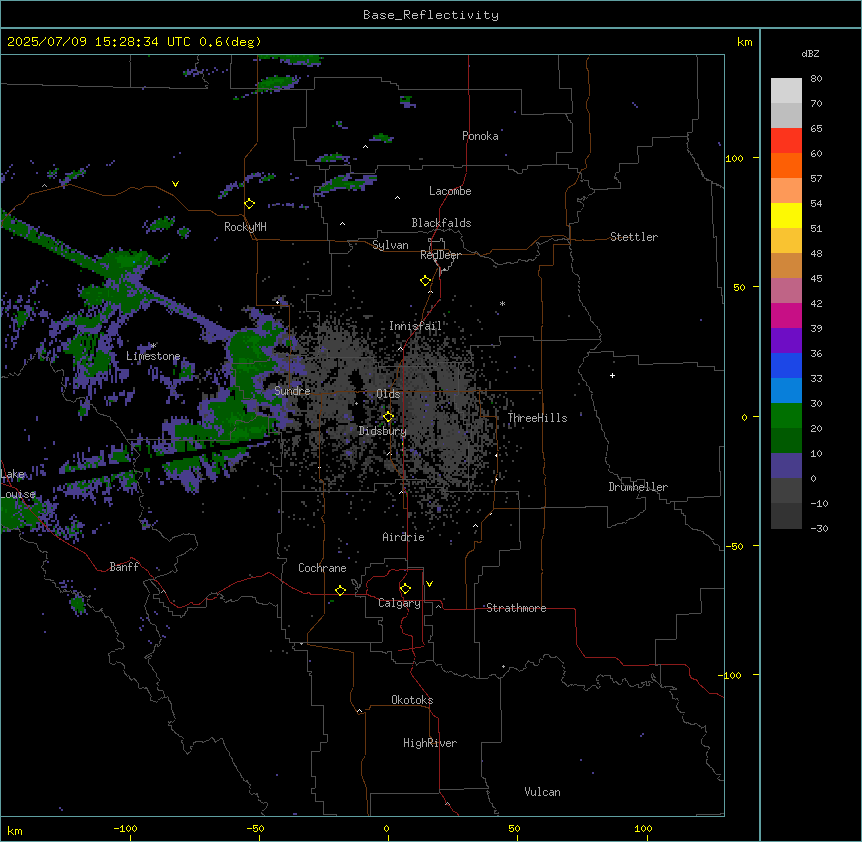Pick the bright green 20-30 dBZ legend swatch
The width and height of the screenshot is (862, 842).
(x=786, y=416)
